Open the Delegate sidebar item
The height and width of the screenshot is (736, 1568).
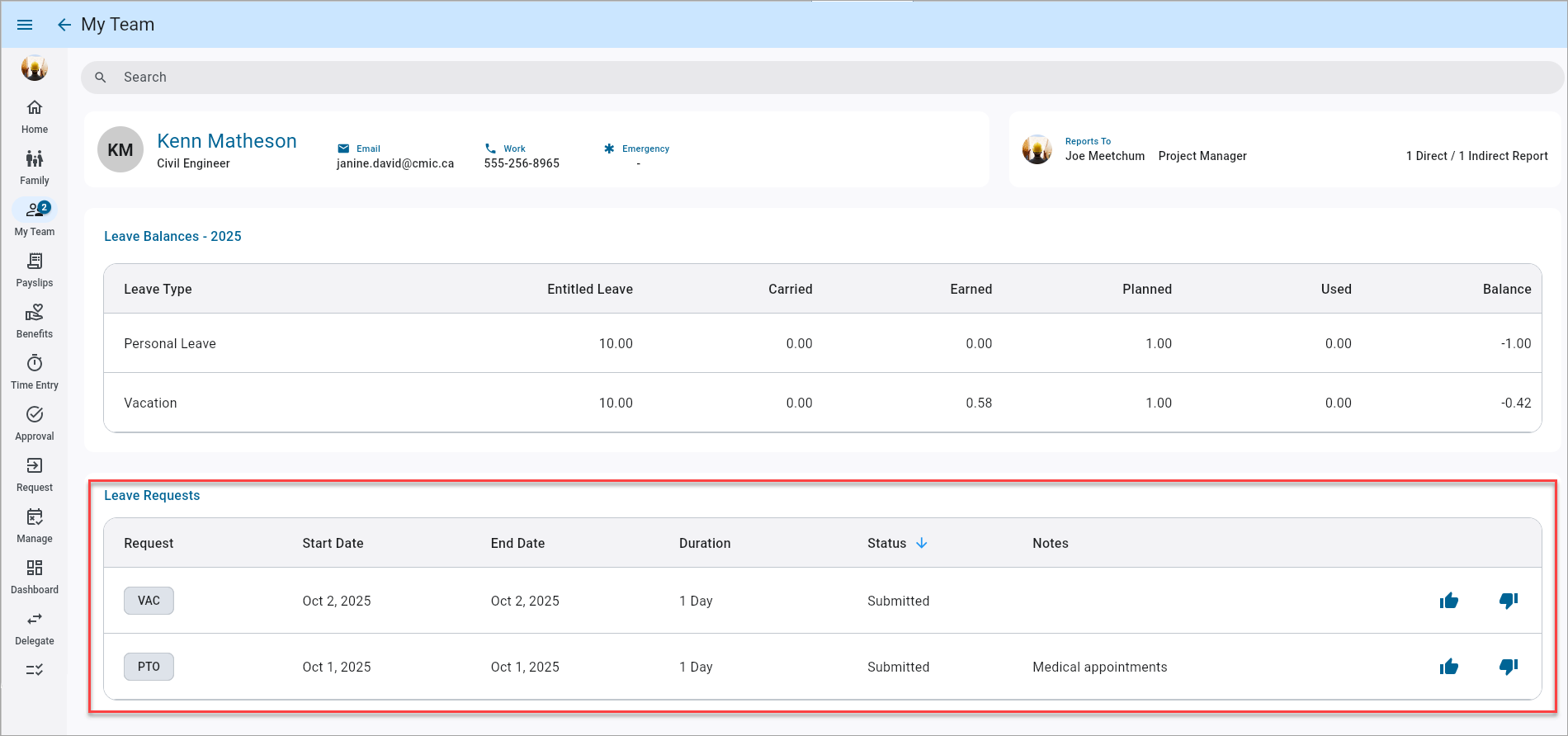coord(35,628)
